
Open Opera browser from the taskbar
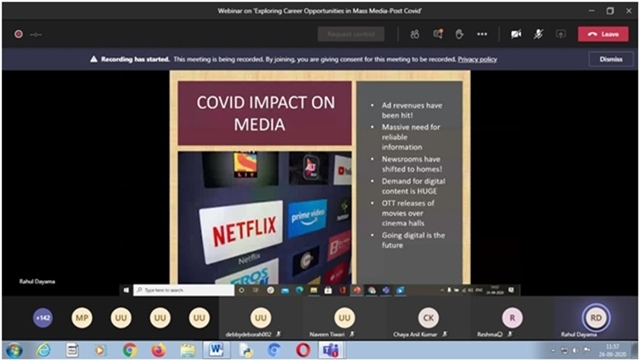coord(303,350)
